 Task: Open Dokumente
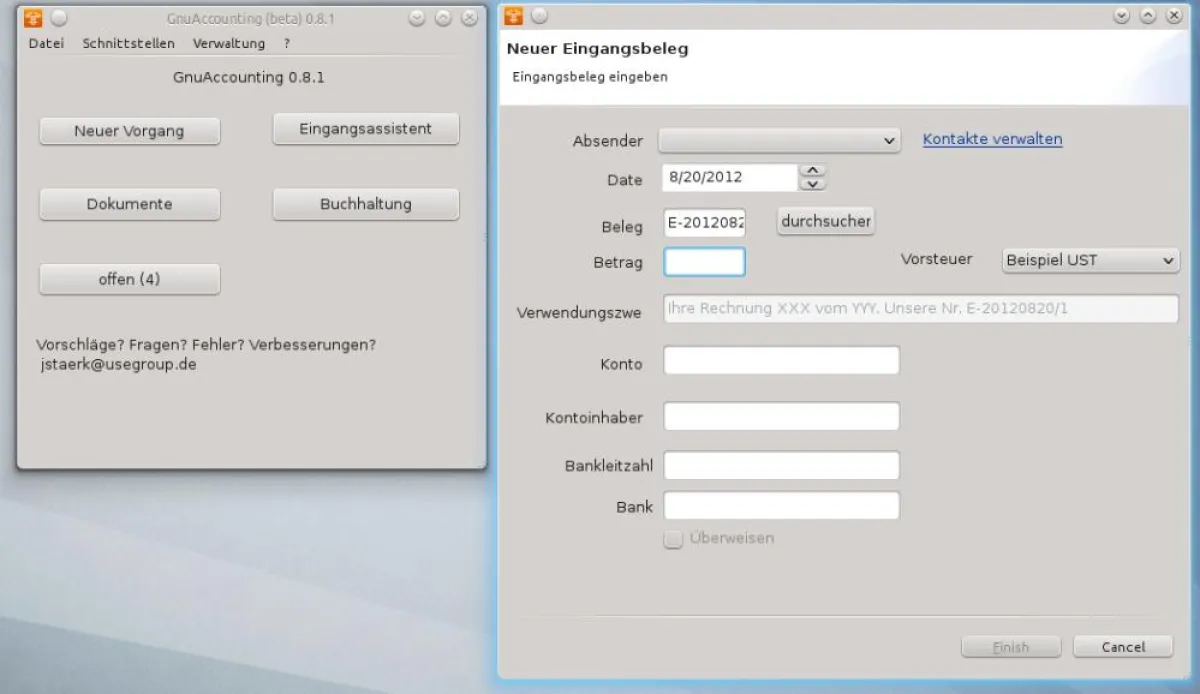pos(130,204)
